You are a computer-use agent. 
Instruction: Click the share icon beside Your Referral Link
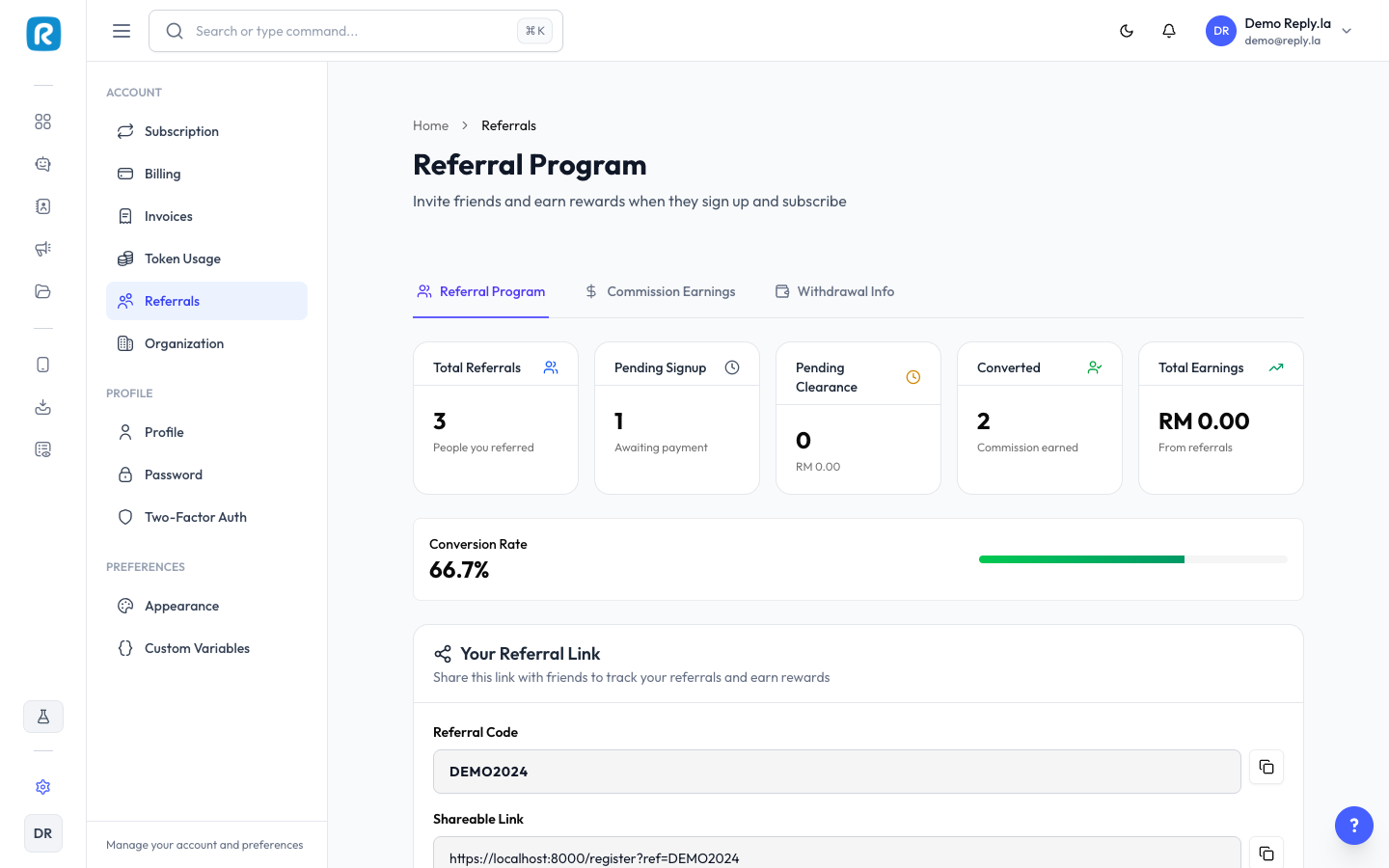443,654
